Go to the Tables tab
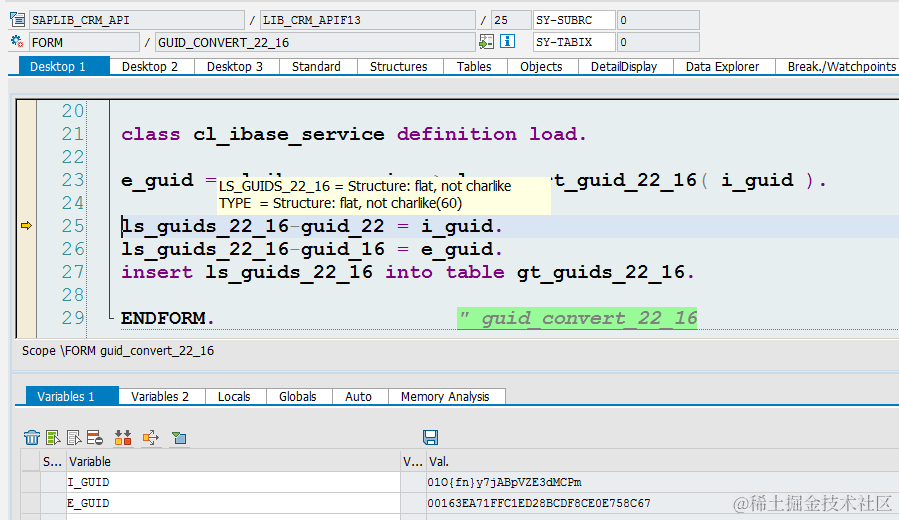This screenshot has width=899, height=520. tap(474, 67)
